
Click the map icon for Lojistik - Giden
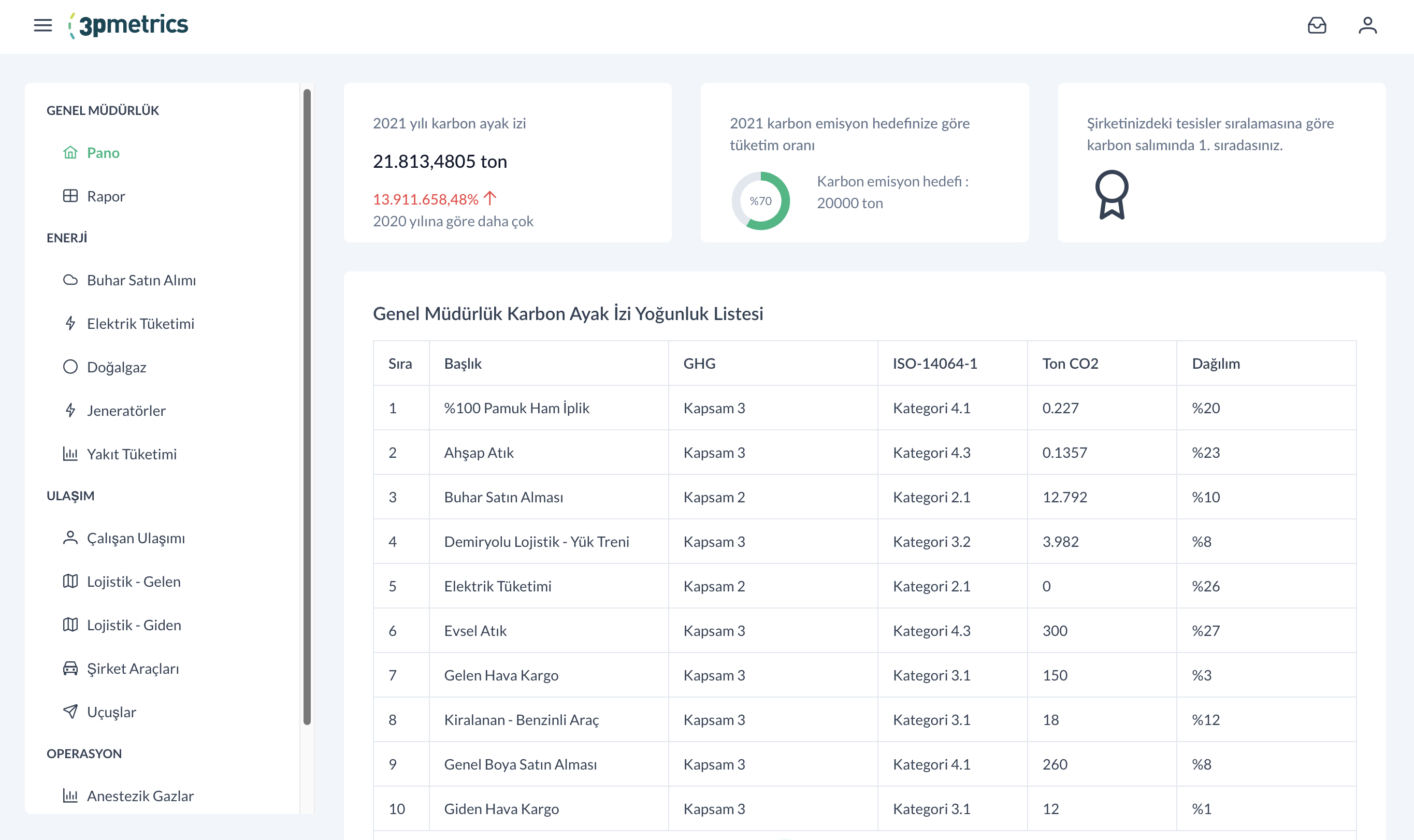(x=70, y=625)
